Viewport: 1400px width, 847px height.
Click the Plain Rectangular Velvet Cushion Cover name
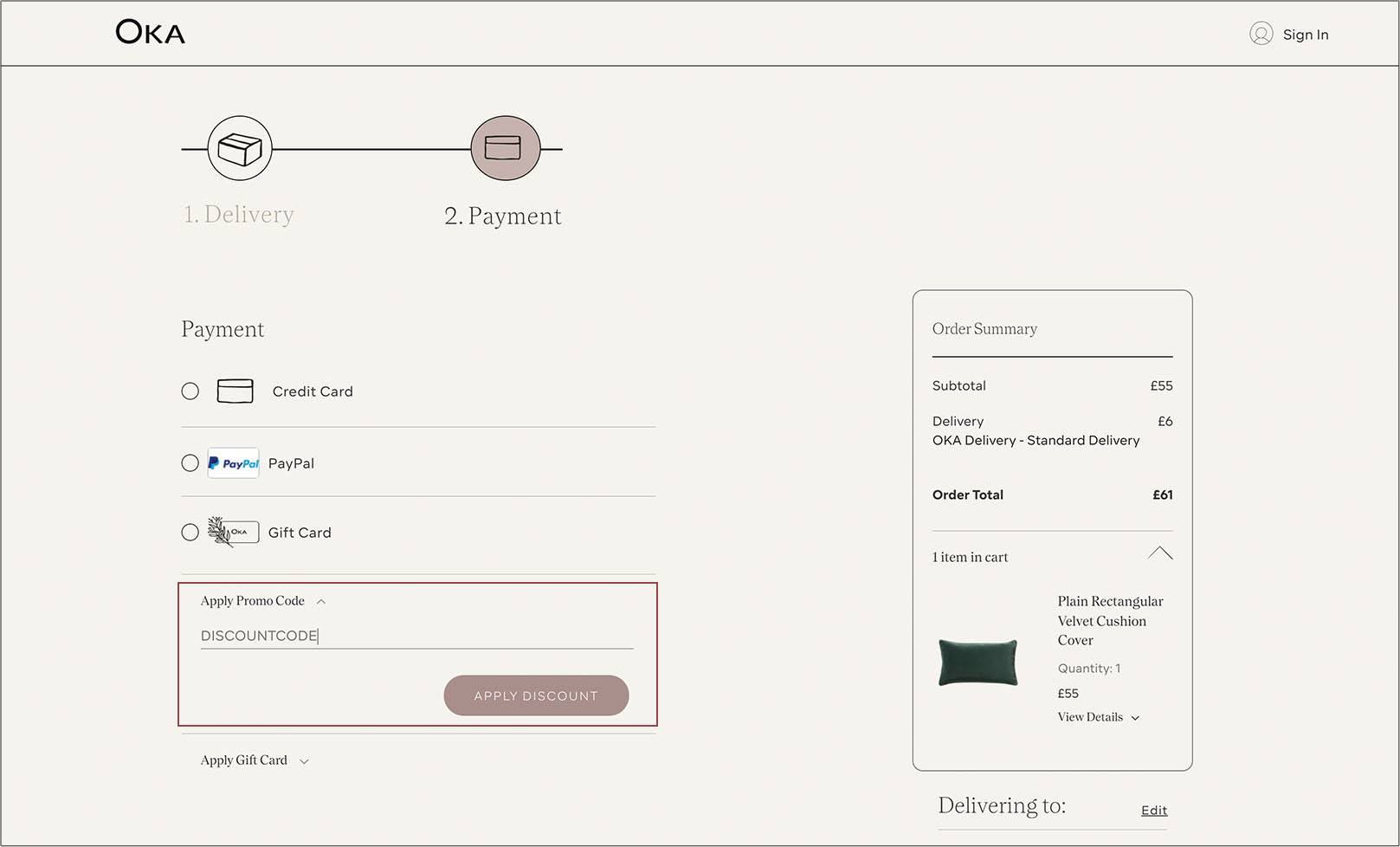click(x=1110, y=620)
